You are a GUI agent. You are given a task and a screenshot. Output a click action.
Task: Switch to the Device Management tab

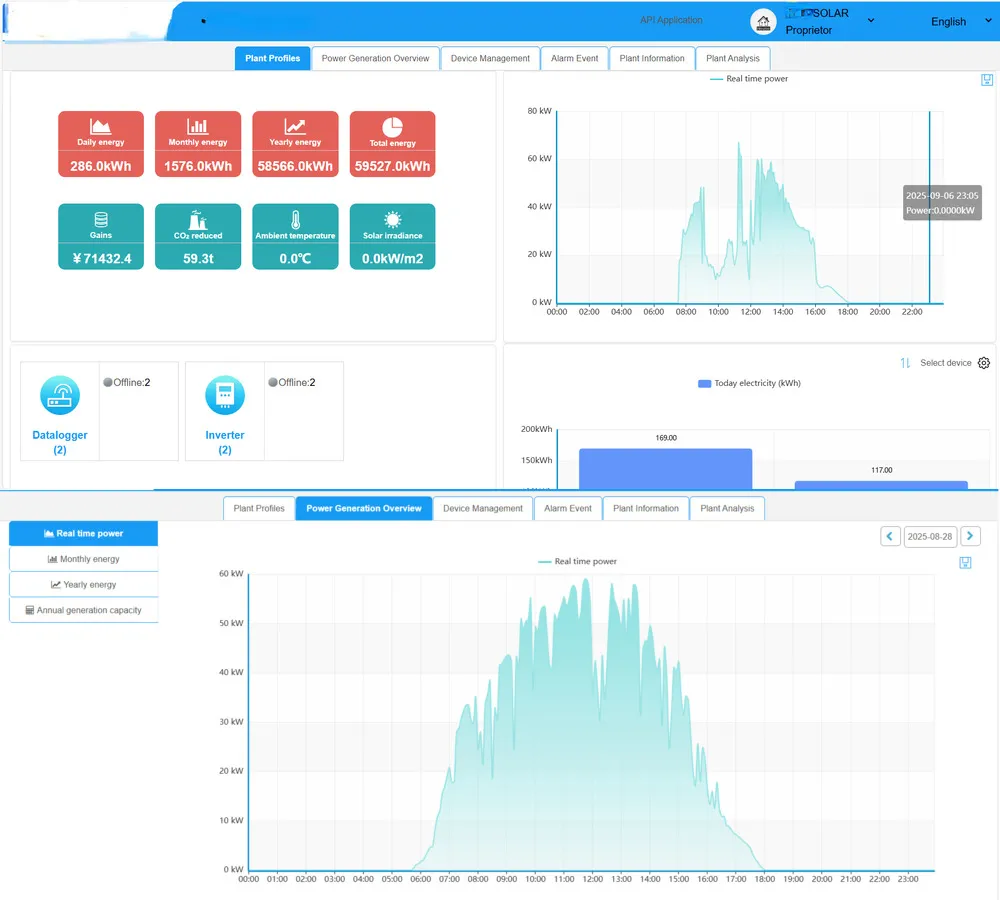click(490, 58)
